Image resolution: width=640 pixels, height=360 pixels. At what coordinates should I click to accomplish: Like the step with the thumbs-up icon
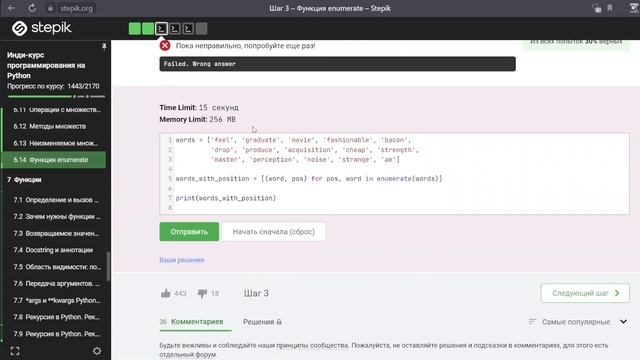166,293
